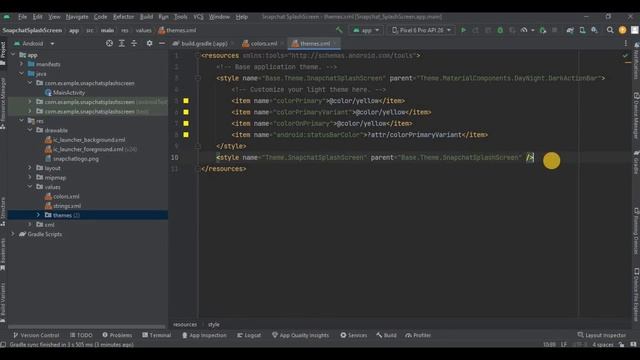Open the Layout Inspector tool window
This screenshot has width=640, height=360.
click(x=602, y=335)
